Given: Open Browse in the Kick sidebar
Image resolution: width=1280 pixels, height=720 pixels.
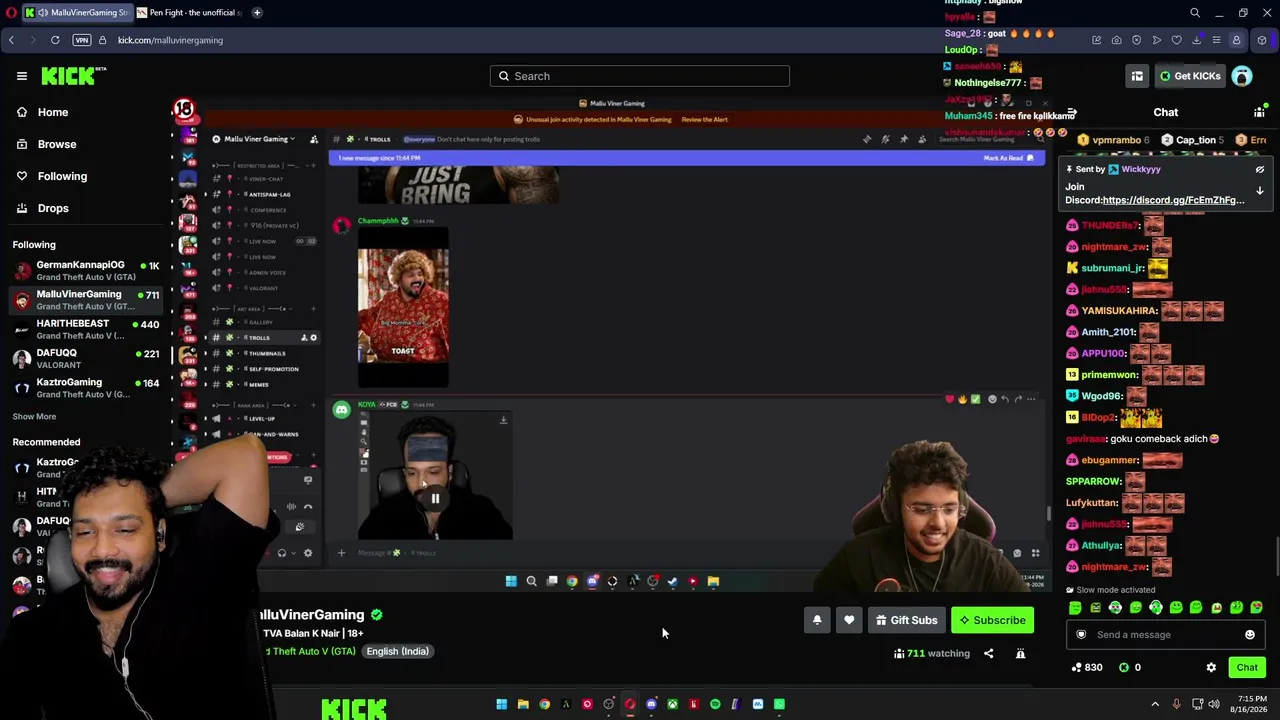Looking at the screenshot, I should (57, 144).
